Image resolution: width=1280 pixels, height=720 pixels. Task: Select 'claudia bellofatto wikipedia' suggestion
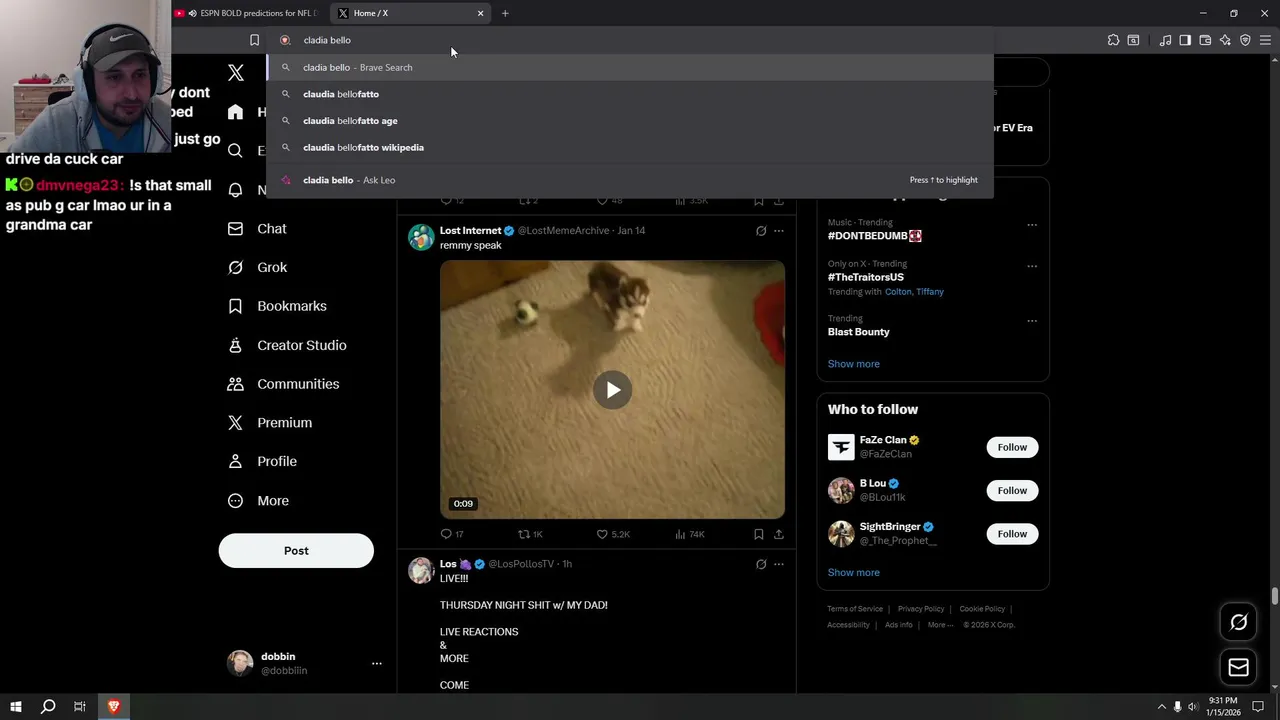click(630, 148)
